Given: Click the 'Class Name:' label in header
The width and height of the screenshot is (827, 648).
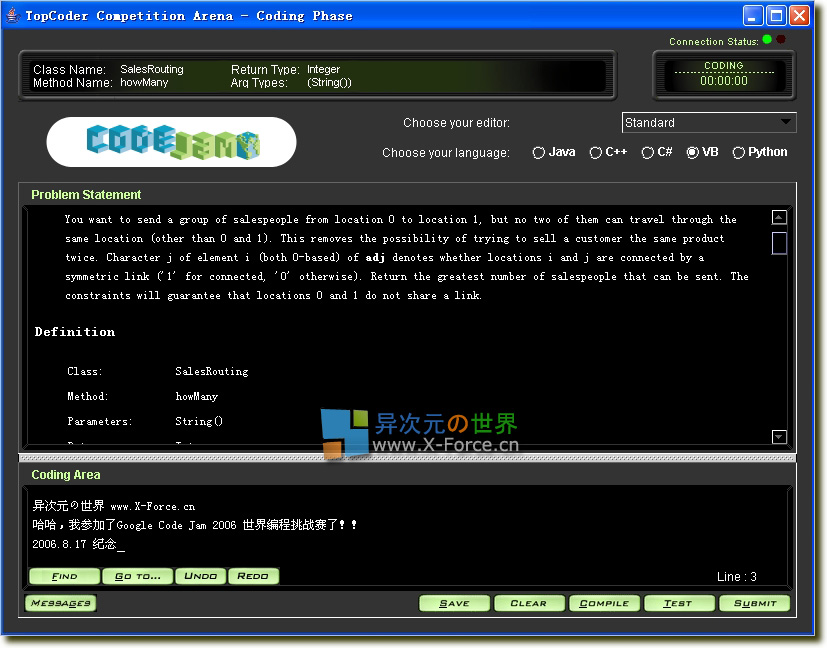Looking at the screenshot, I should click(69, 70).
